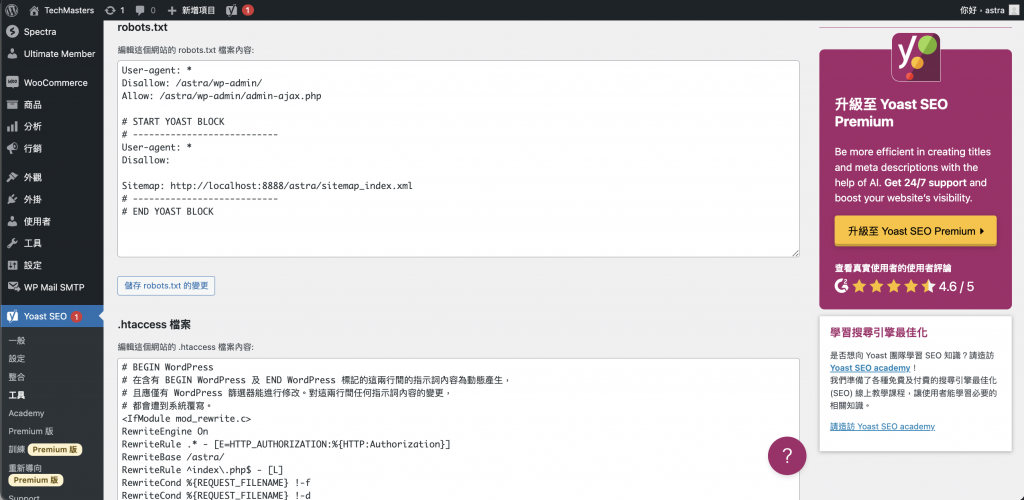
Task: Click the 分析 bar chart icon
Action: pos(12,127)
